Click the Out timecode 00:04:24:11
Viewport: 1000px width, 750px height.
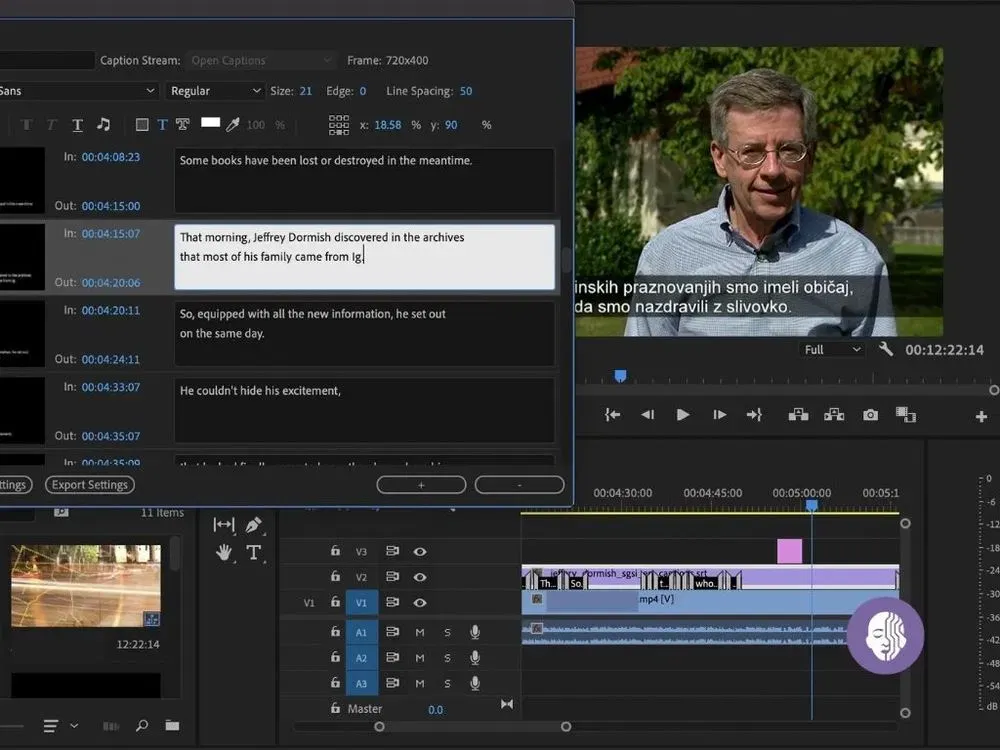[110, 360]
